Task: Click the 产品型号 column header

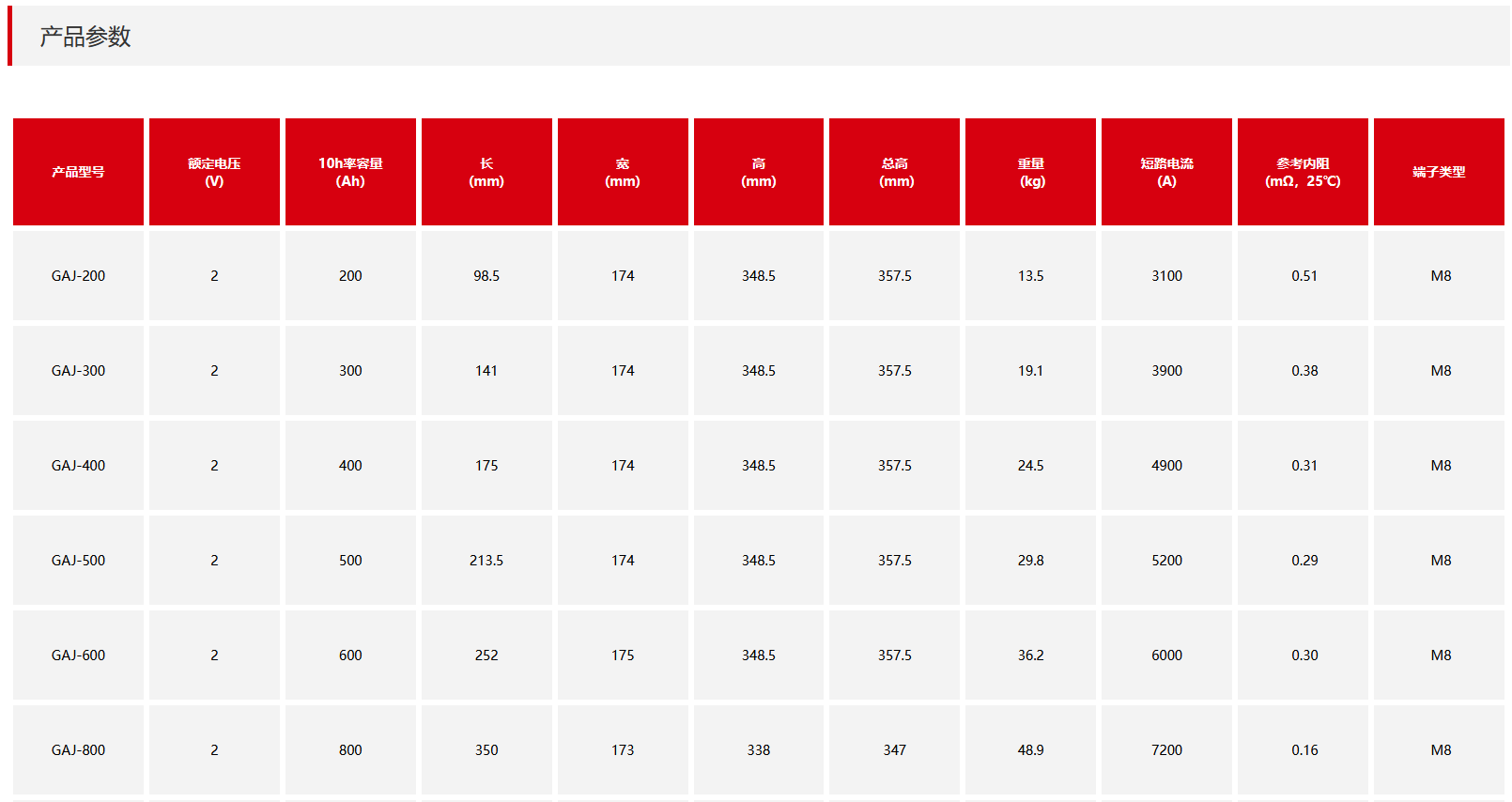Action: (x=78, y=172)
